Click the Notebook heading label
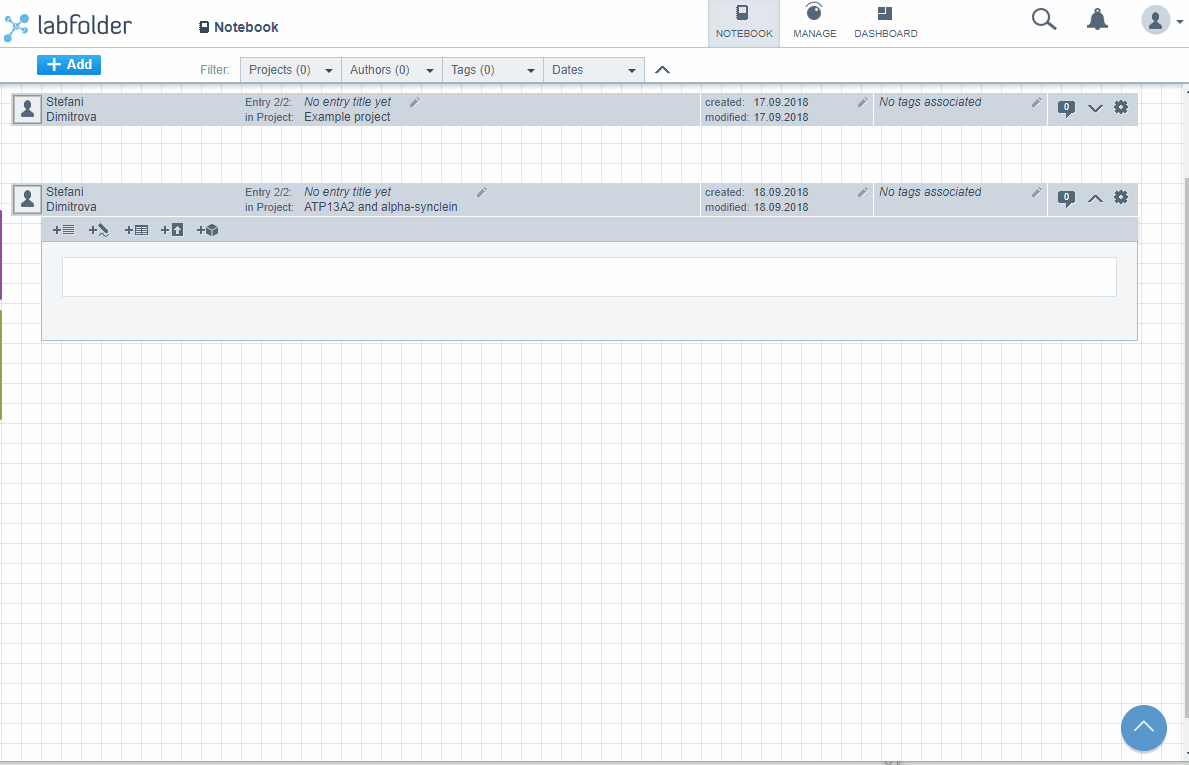The width and height of the screenshot is (1189, 765). pyautogui.click(x=238, y=27)
